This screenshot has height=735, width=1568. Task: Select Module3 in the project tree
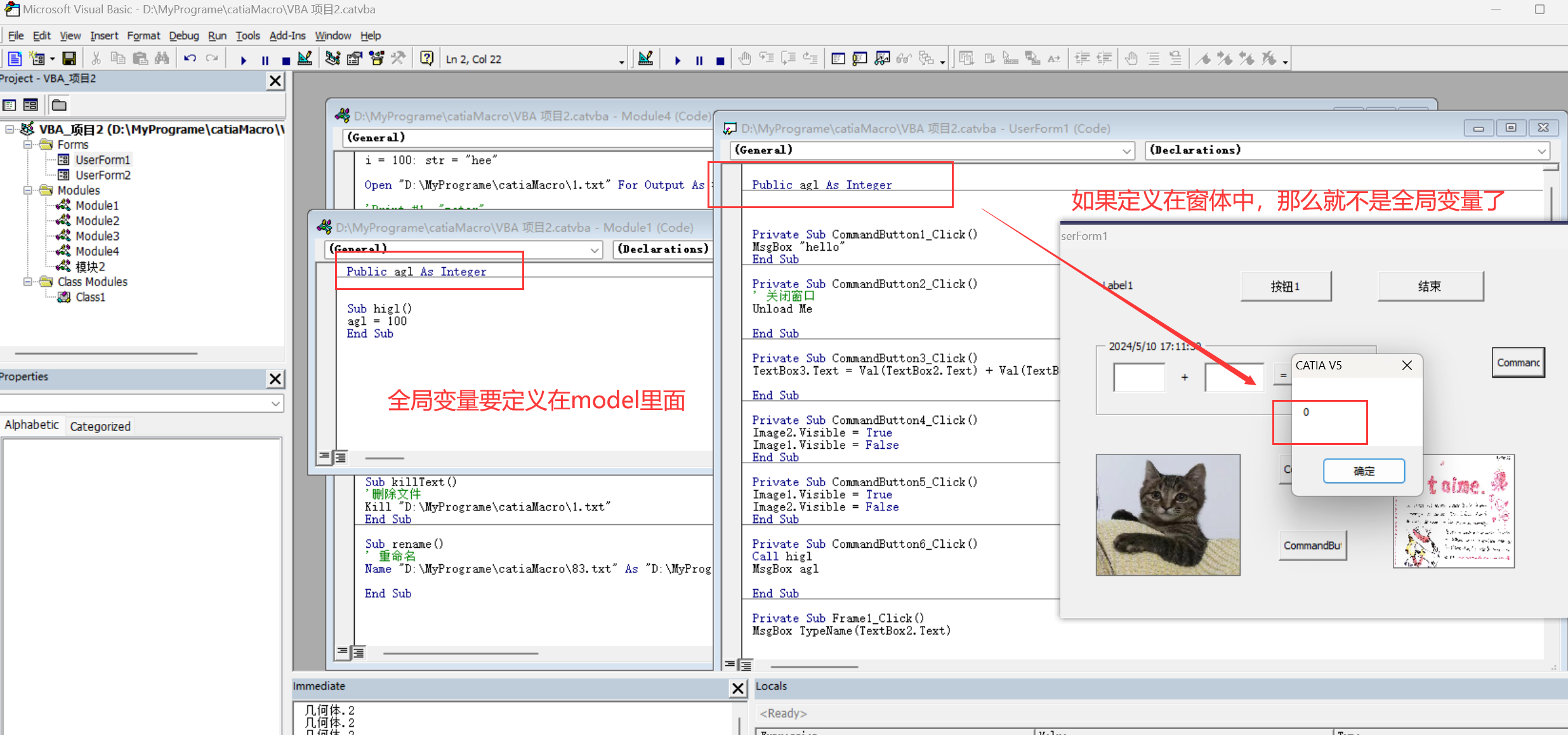pos(97,236)
